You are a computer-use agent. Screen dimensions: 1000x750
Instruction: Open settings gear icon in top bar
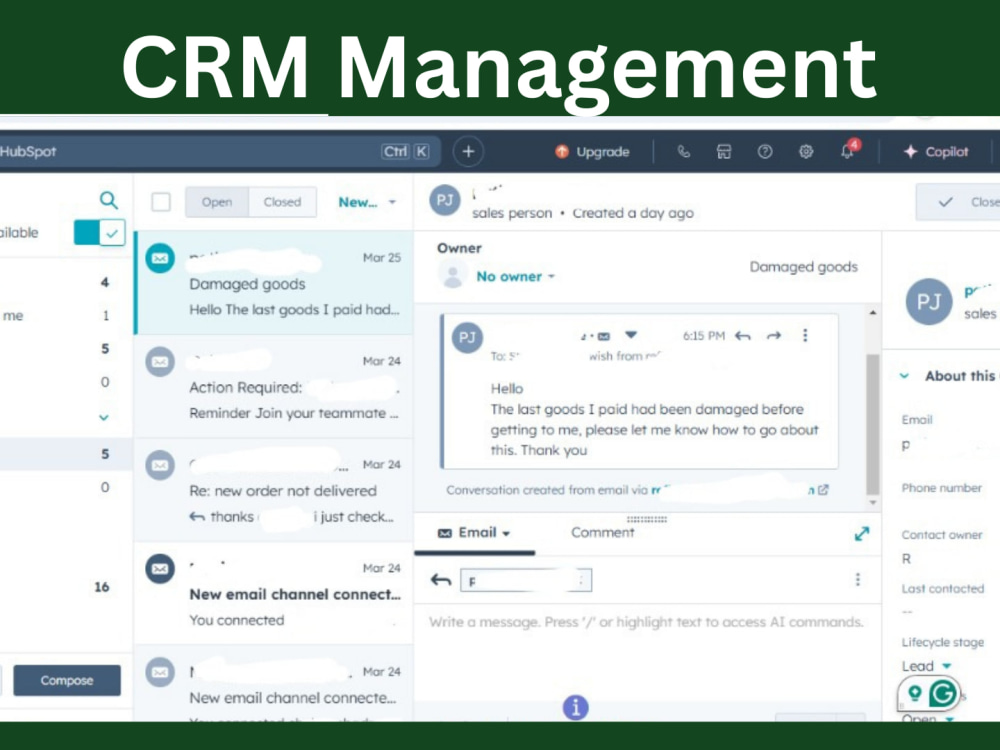click(x=806, y=152)
